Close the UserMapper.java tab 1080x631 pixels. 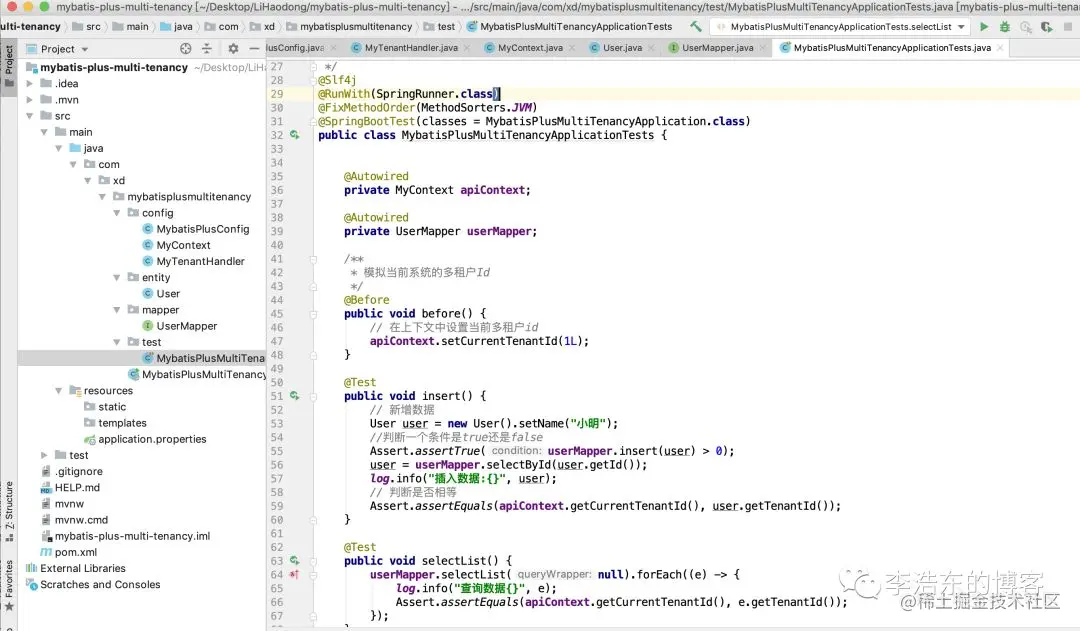[762, 48]
